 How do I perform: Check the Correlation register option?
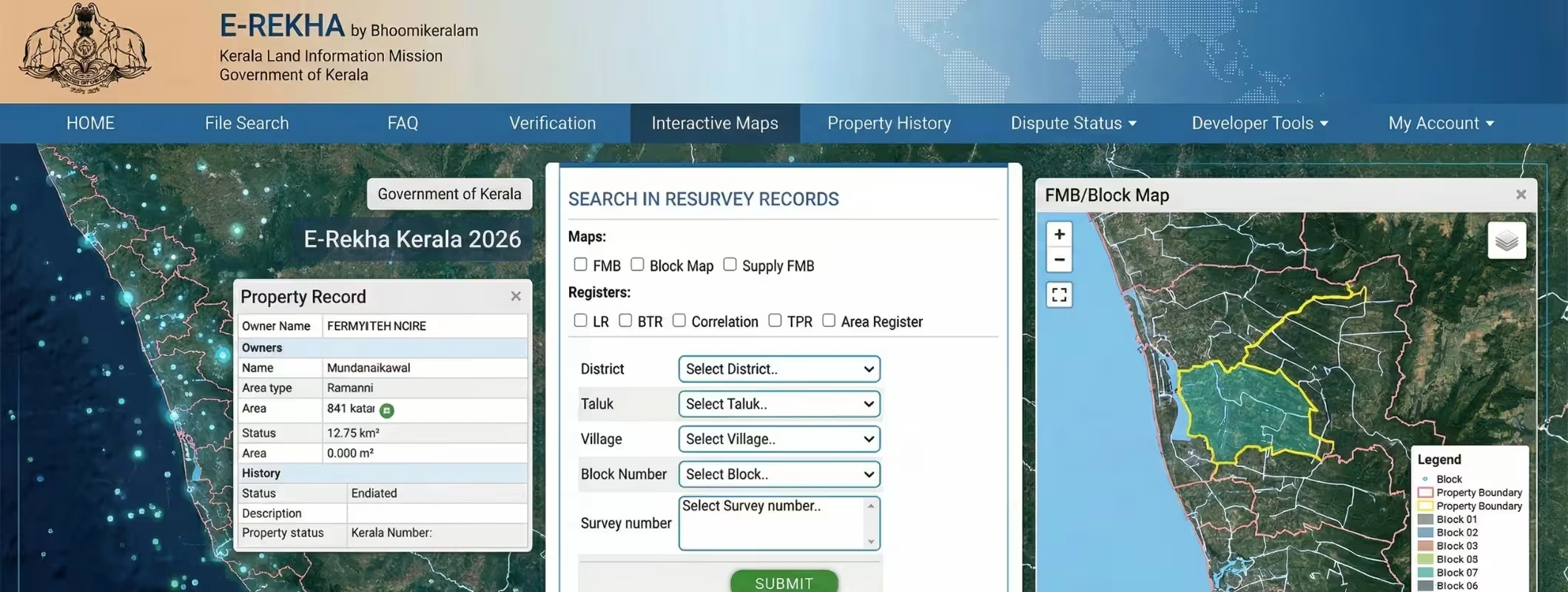(679, 320)
